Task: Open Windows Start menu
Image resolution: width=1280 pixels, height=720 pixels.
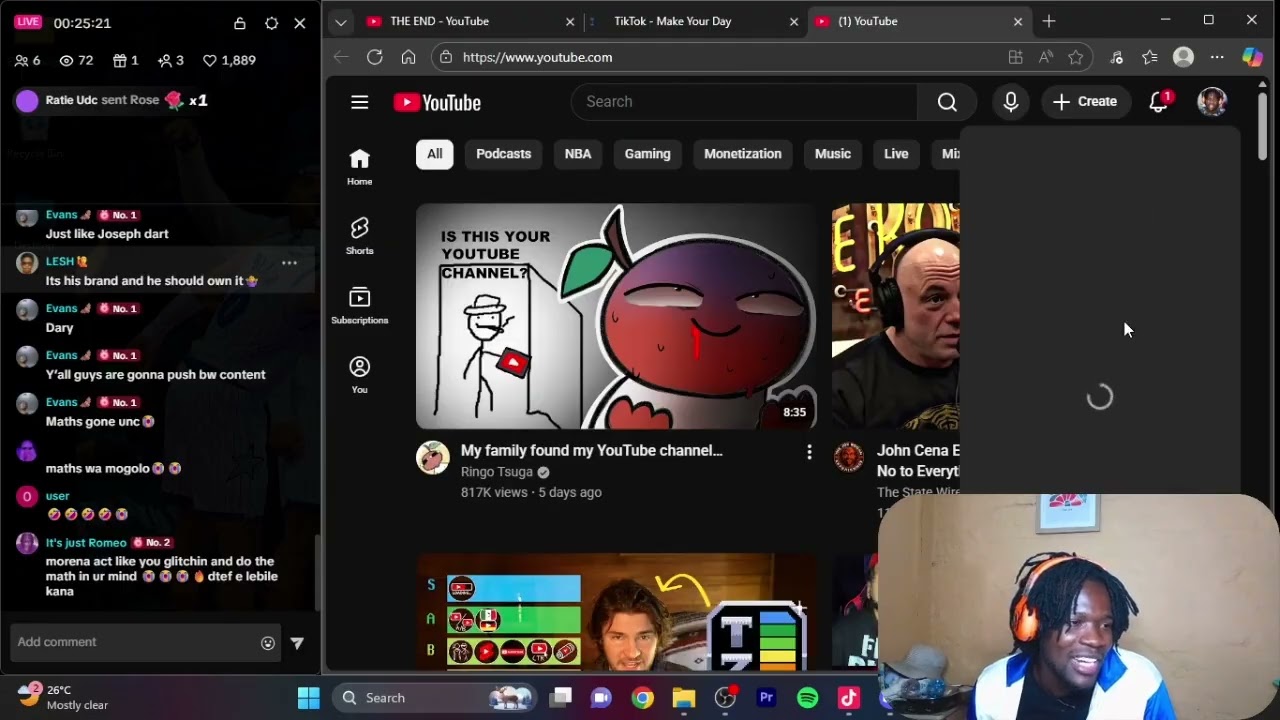Action: [308, 698]
